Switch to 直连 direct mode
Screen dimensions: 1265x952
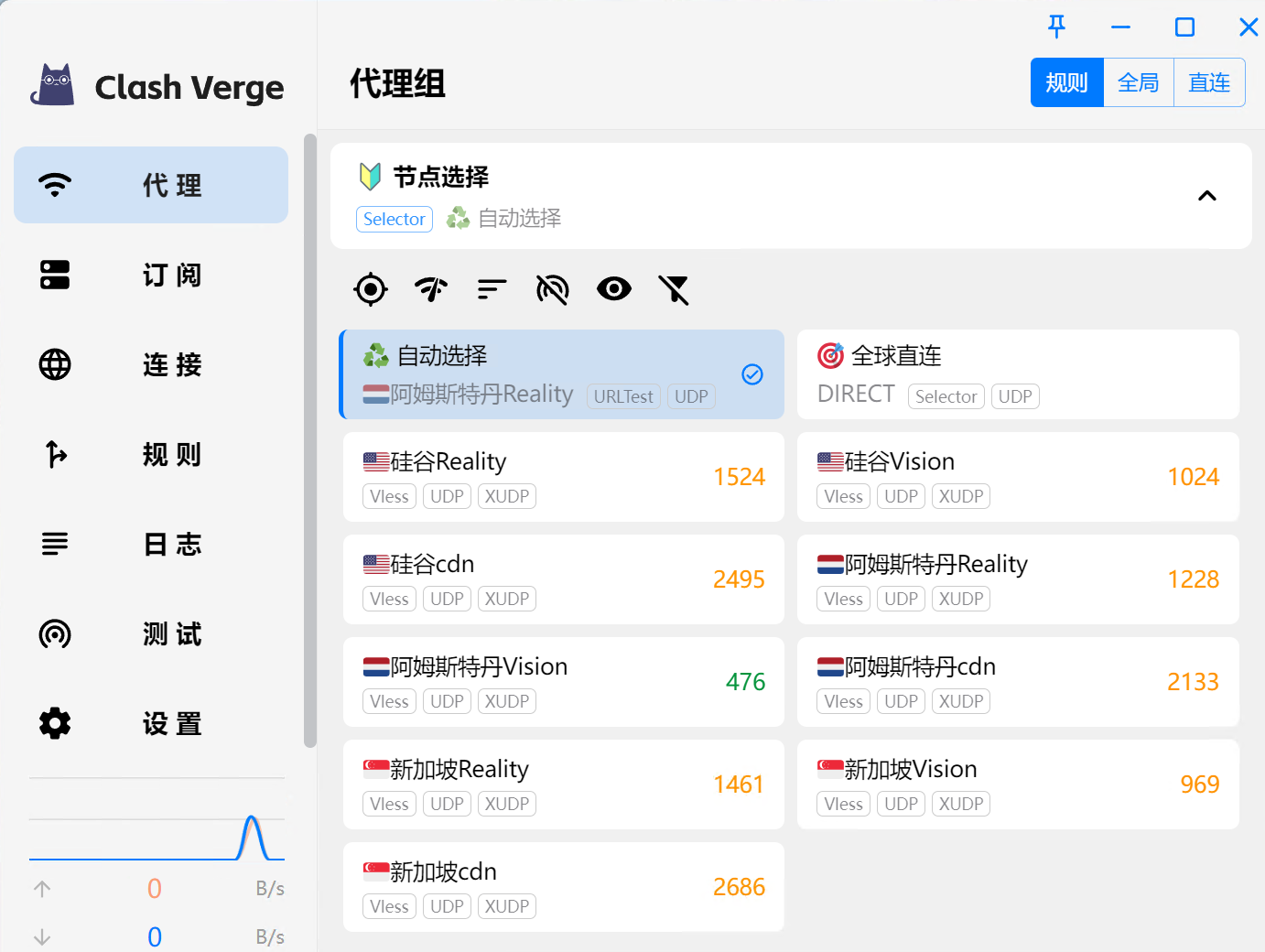(1208, 82)
